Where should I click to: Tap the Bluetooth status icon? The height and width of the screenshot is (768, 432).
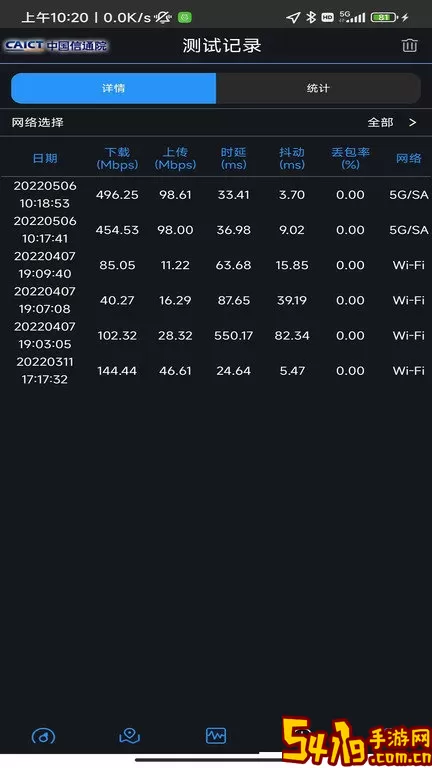coord(311,18)
